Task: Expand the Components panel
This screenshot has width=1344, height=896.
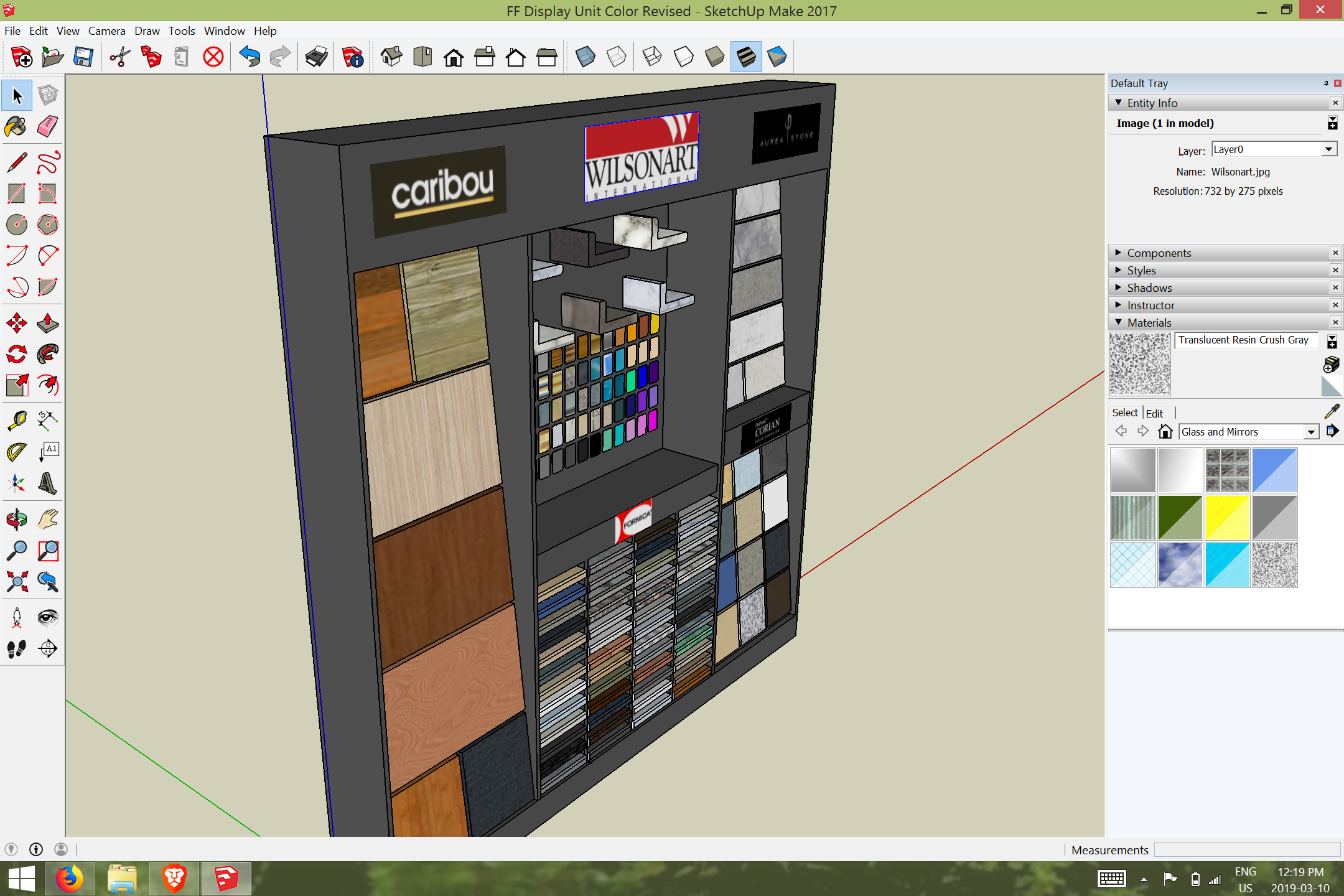Action: 1159,253
